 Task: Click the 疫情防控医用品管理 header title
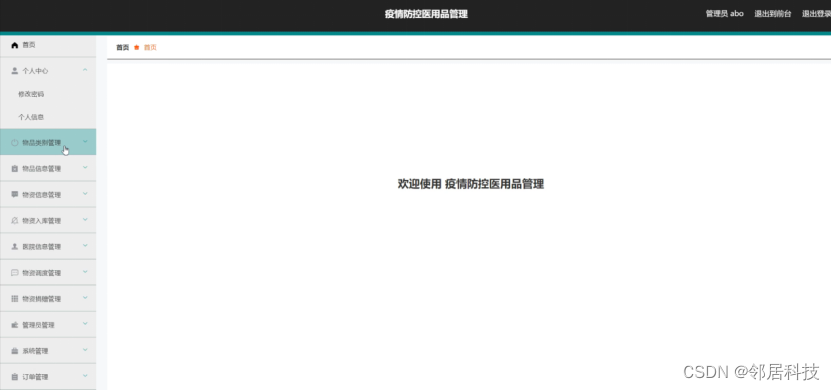(x=426, y=14)
